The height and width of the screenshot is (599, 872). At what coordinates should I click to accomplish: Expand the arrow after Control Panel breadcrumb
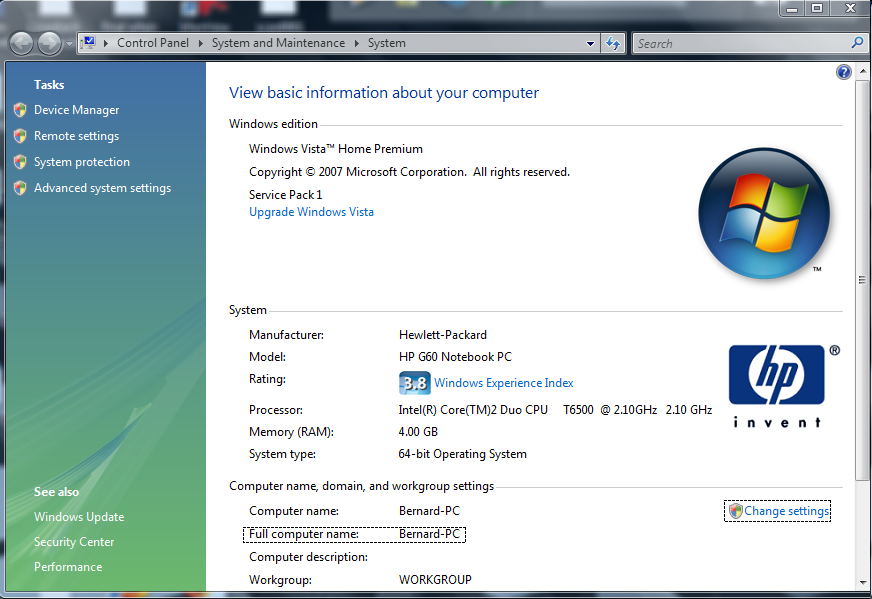pos(200,43)
